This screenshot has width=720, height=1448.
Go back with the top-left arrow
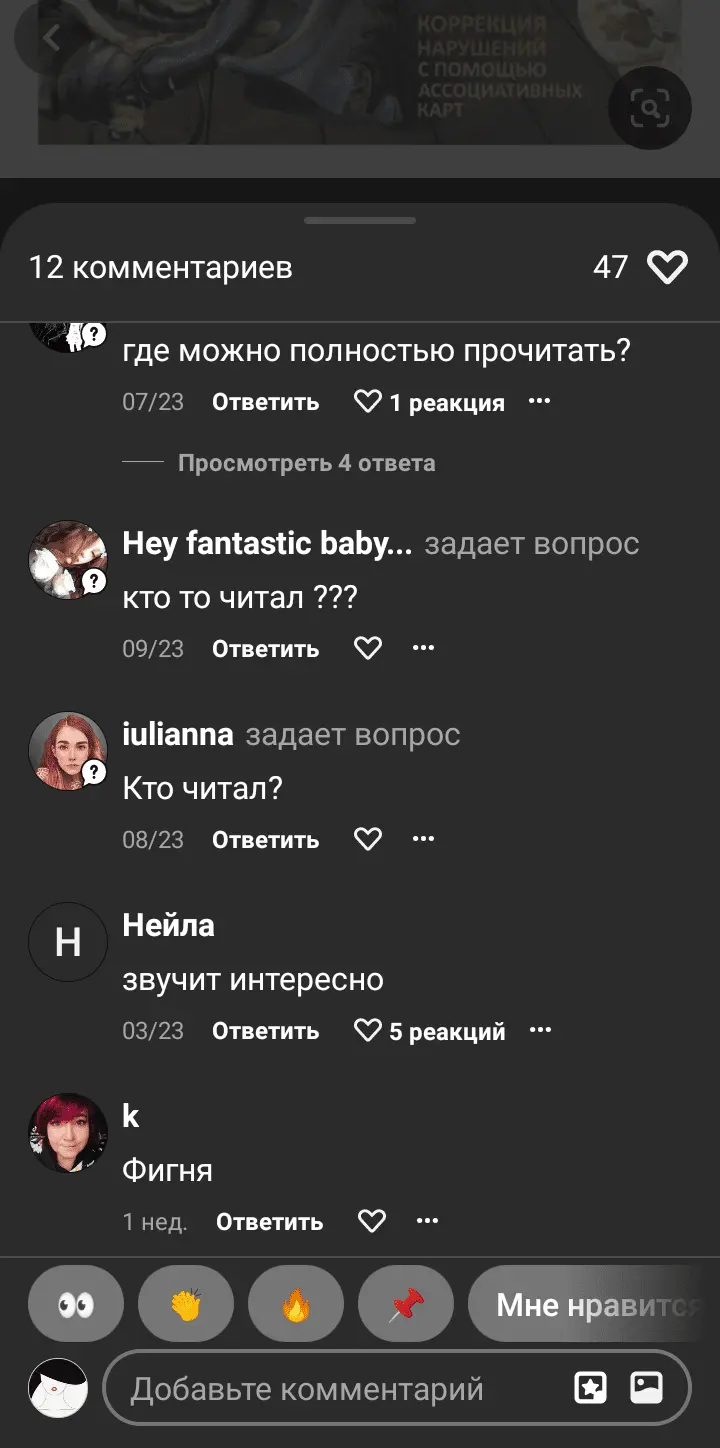52,40
